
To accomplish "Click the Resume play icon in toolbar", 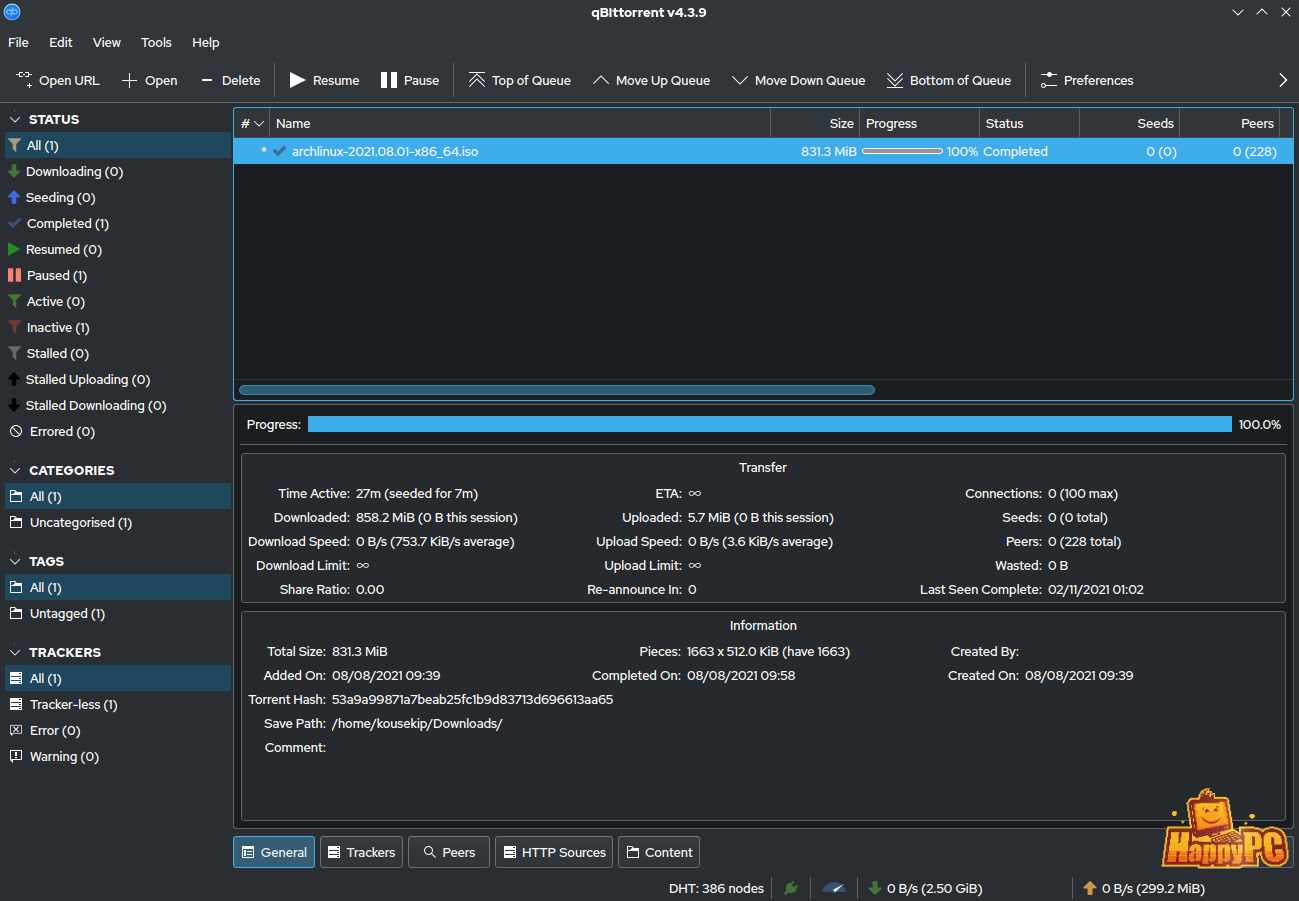I will (298, 80).
